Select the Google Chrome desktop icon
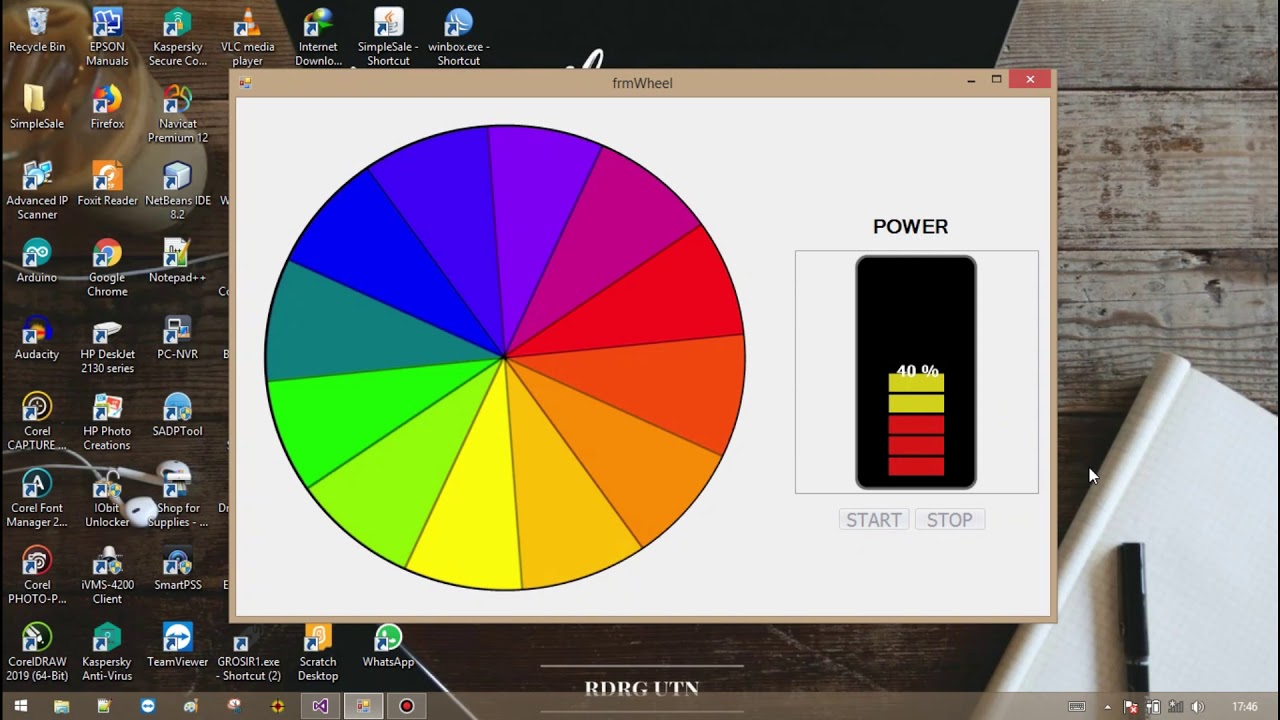 tap(107, 268)
